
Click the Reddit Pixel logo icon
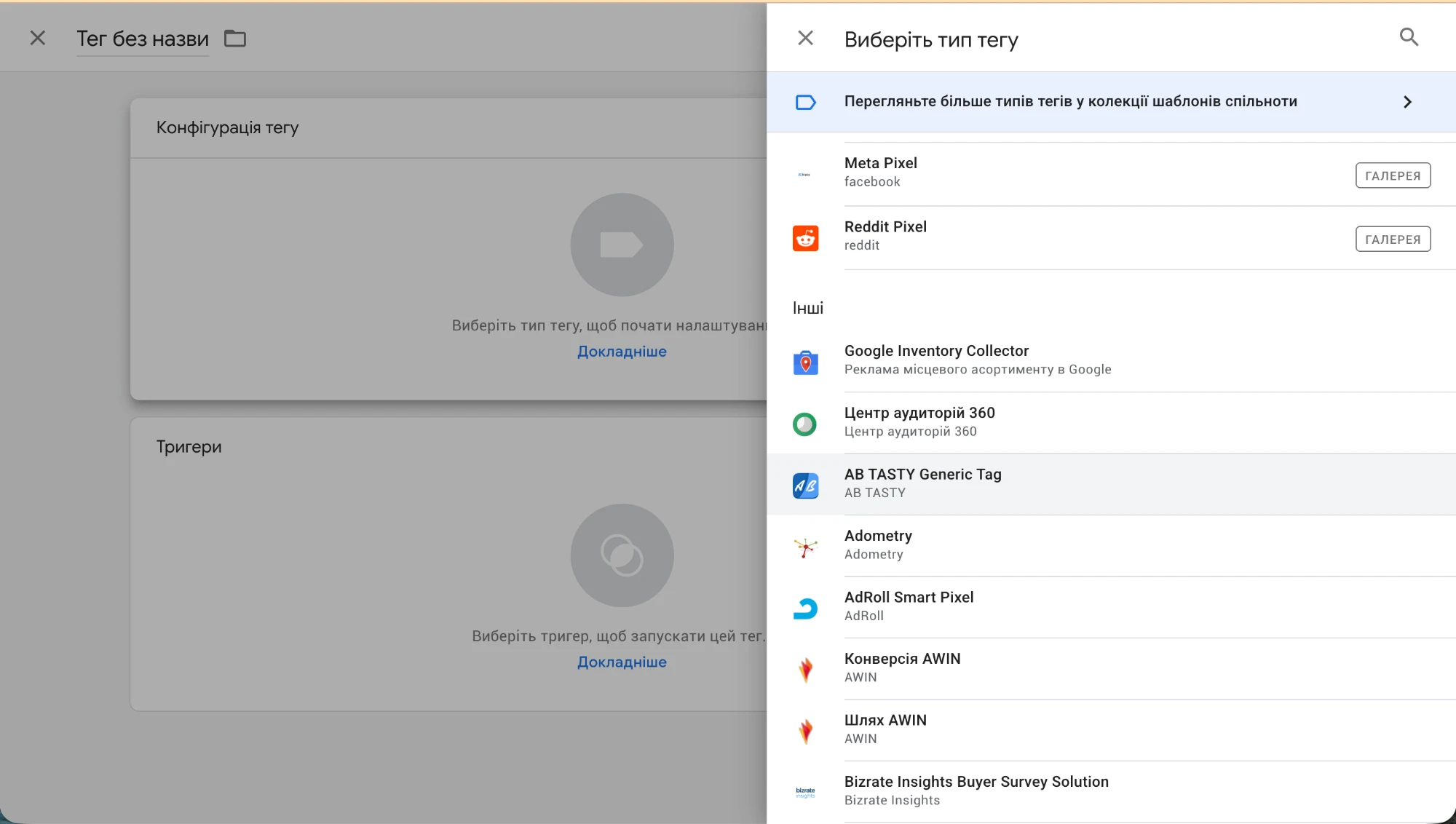point(805,238)
